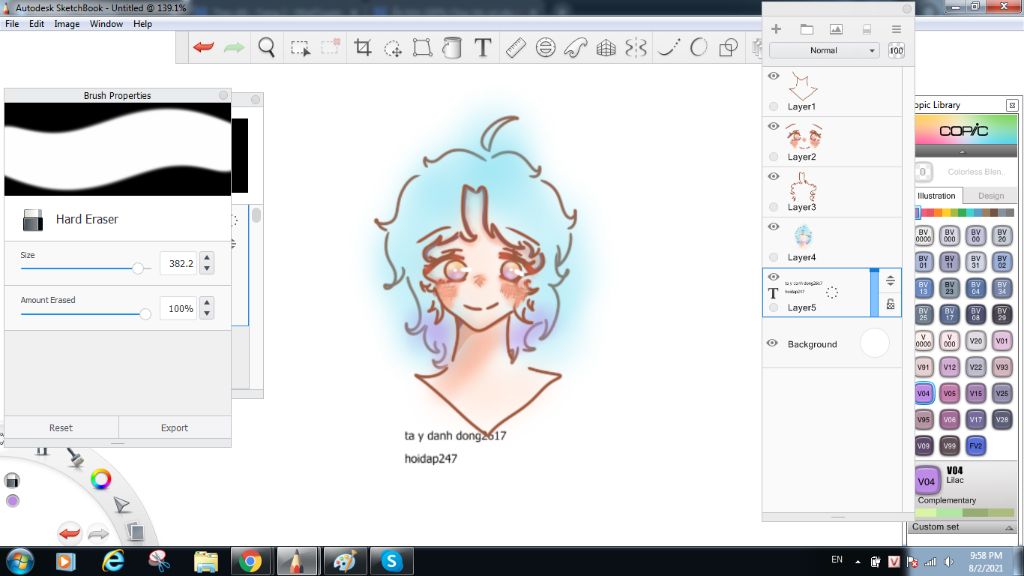Enable Steady Stroke tool
This screenshot has width=1024, height=576.
668,47
